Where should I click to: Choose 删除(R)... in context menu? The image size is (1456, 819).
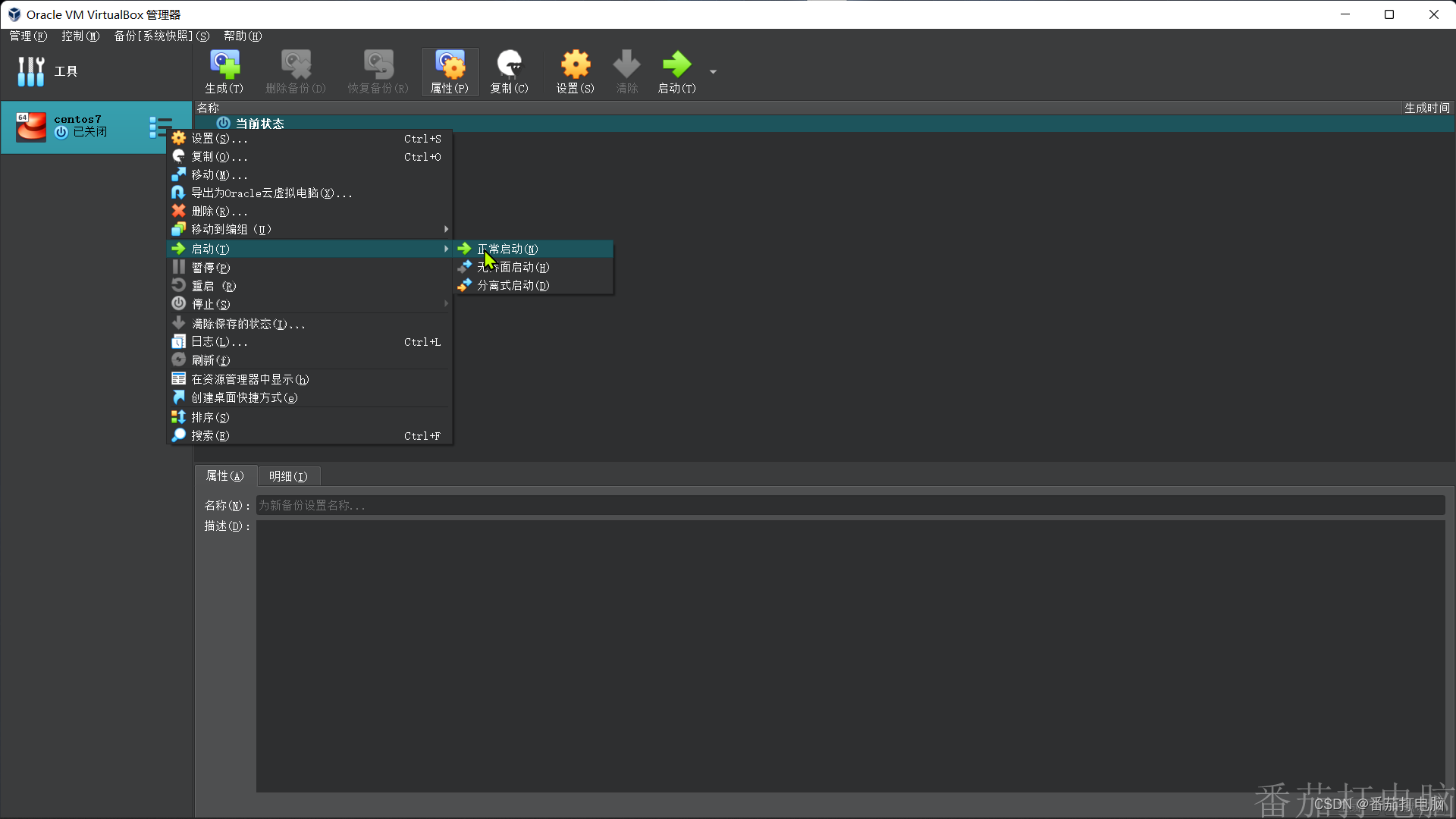pos(309,212)
